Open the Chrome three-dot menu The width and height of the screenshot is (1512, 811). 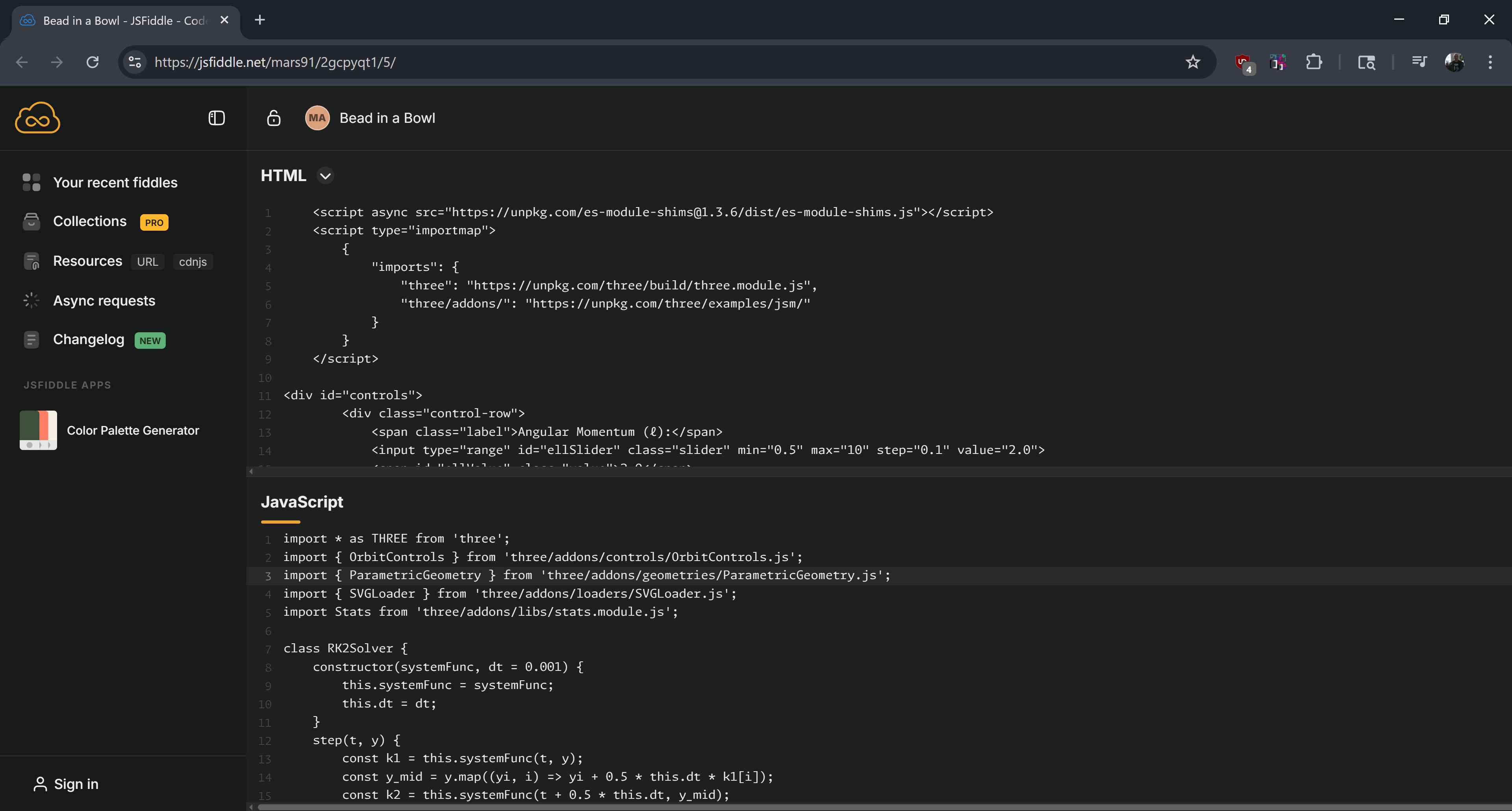(1490, 62)
